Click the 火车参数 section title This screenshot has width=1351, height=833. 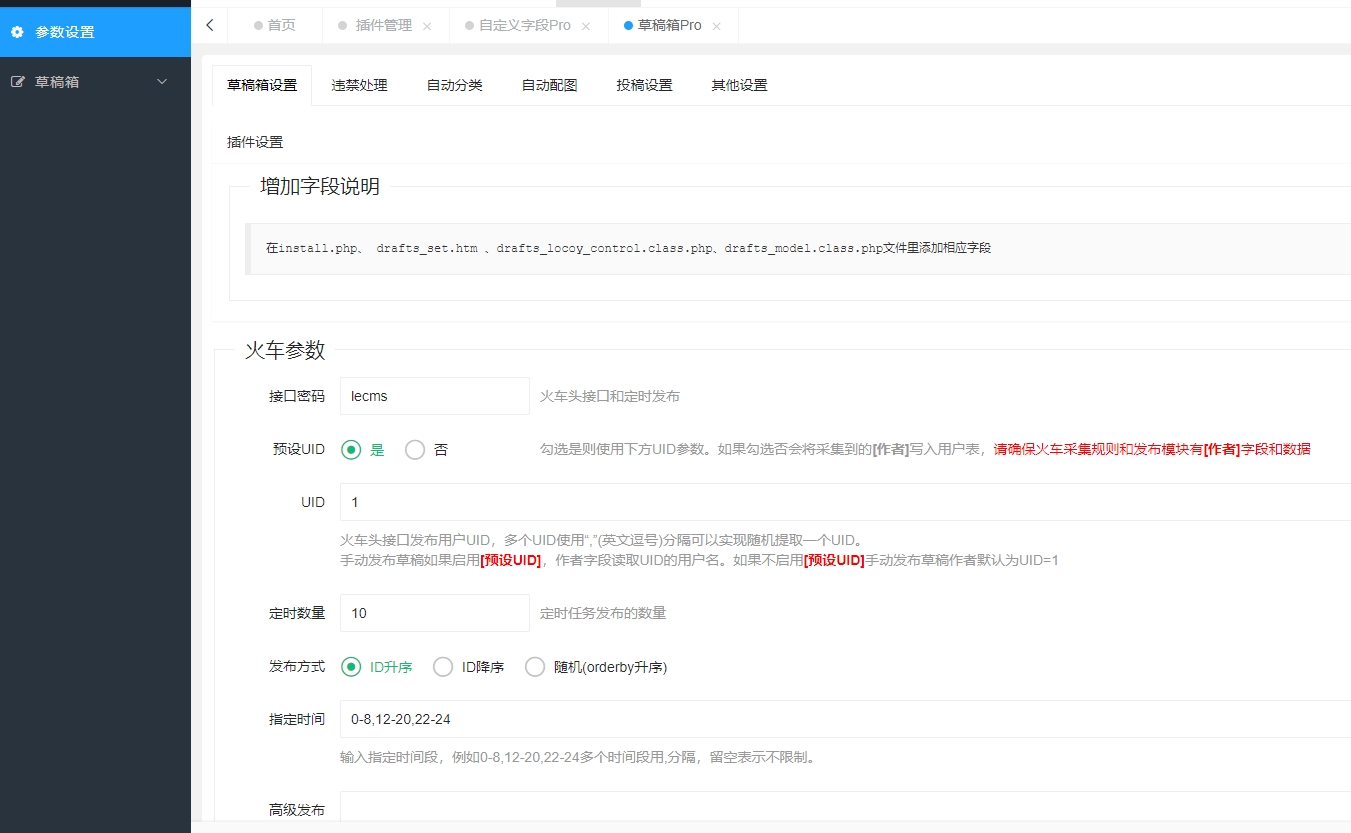pos(285,351)
